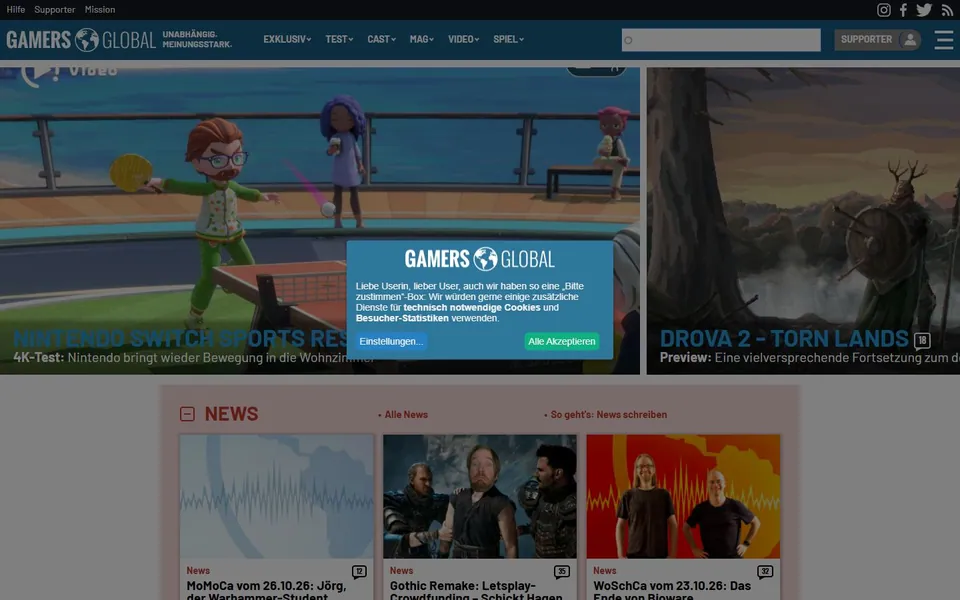Open the Facebook page icon

(904, 10)
